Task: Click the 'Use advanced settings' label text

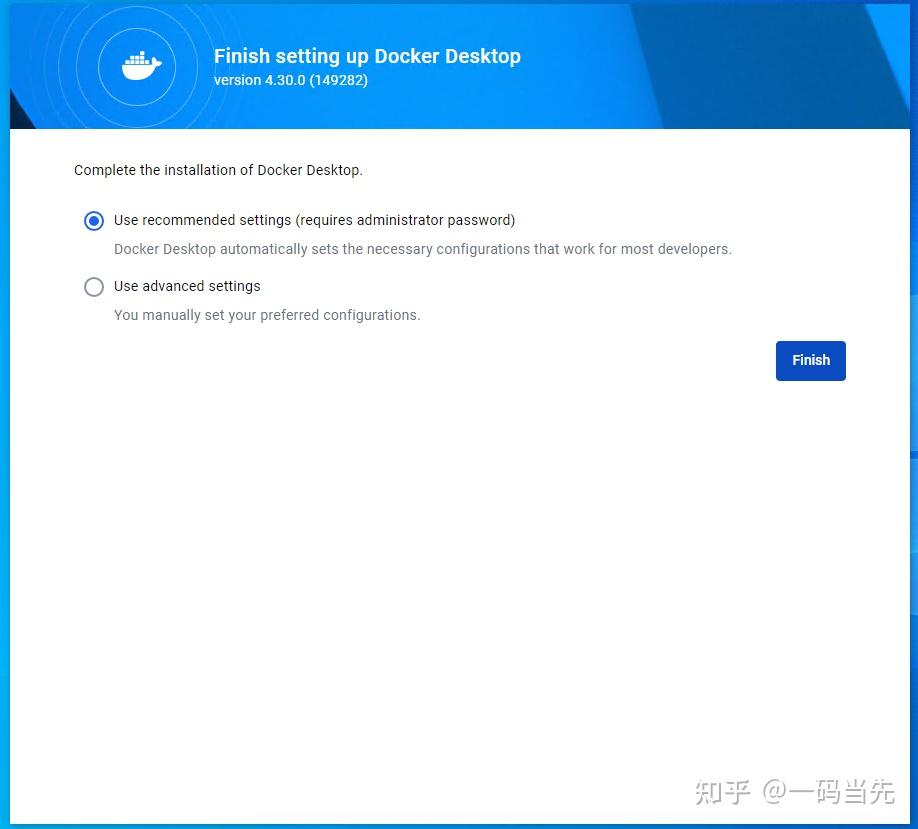Action: coord(187,286)
